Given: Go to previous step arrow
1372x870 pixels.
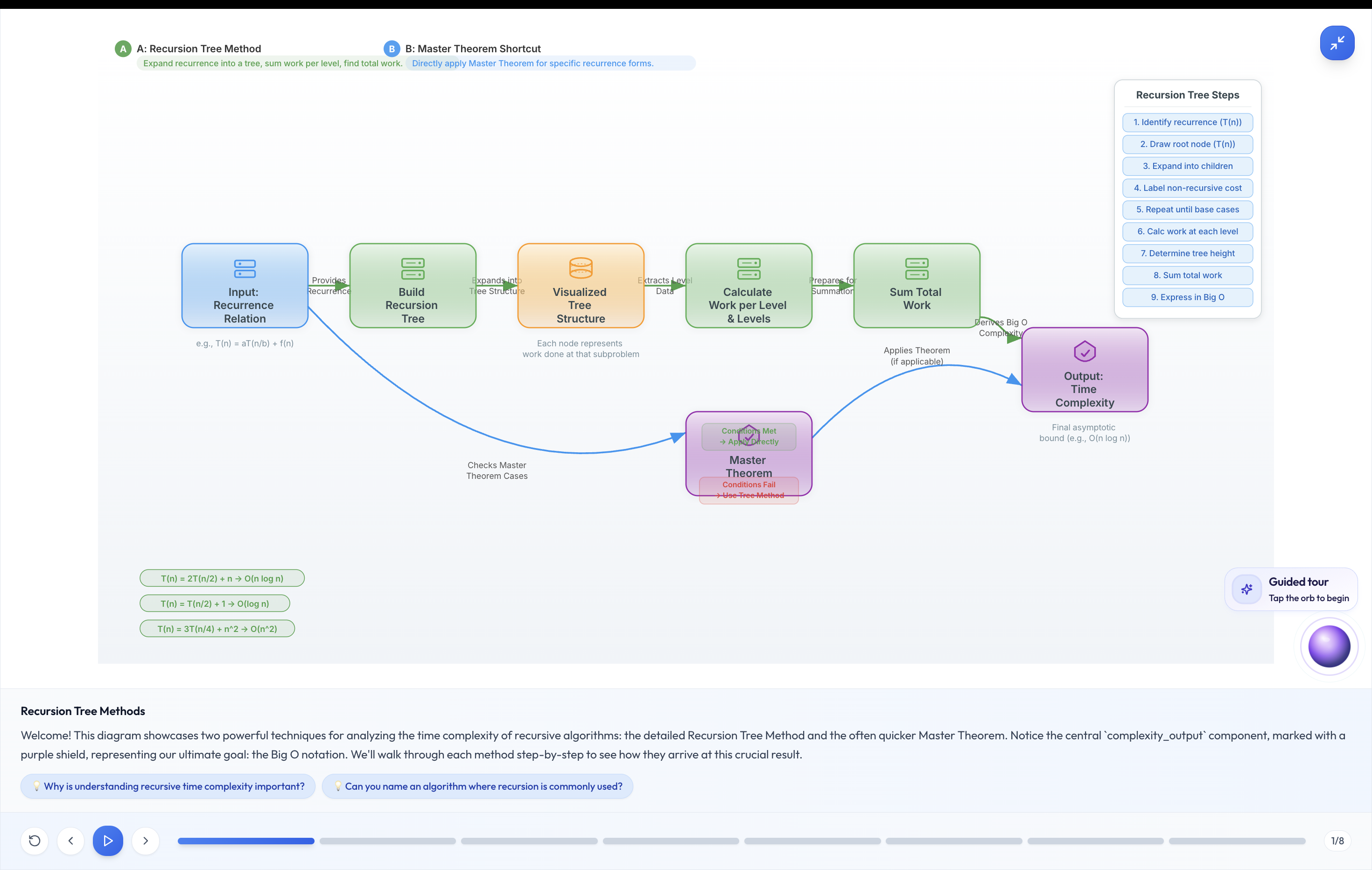Looking at the screenshot, I should tap(70, 841).
